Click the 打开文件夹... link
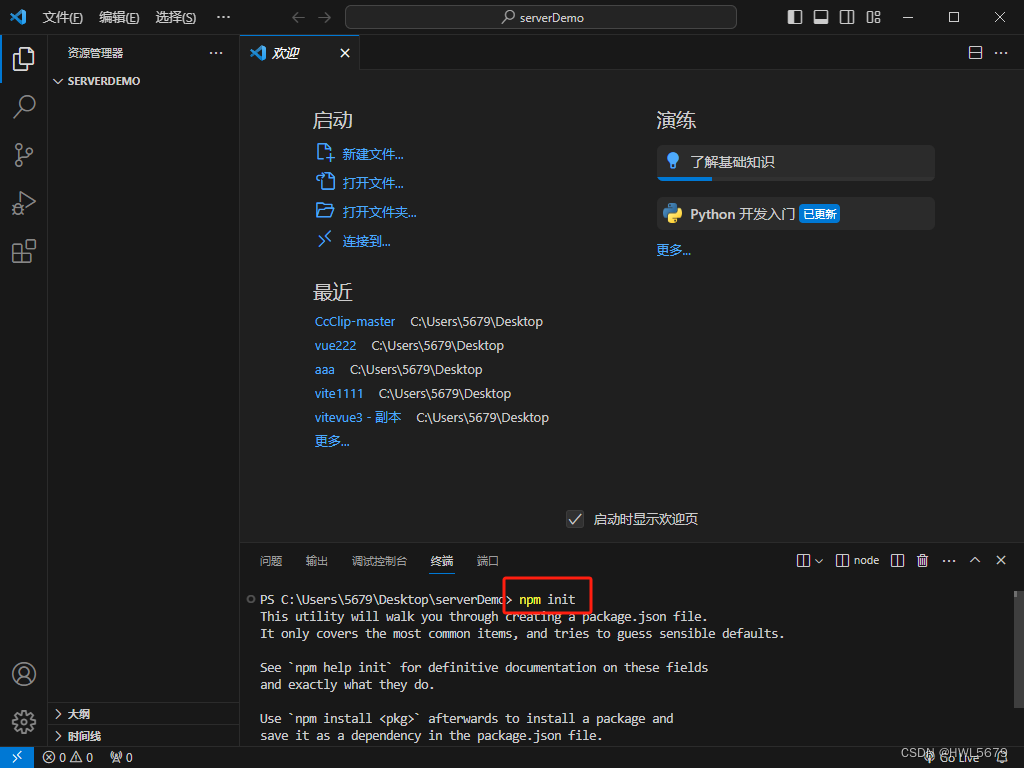Viewport: 1024px width, 768px height. [379, 212]
